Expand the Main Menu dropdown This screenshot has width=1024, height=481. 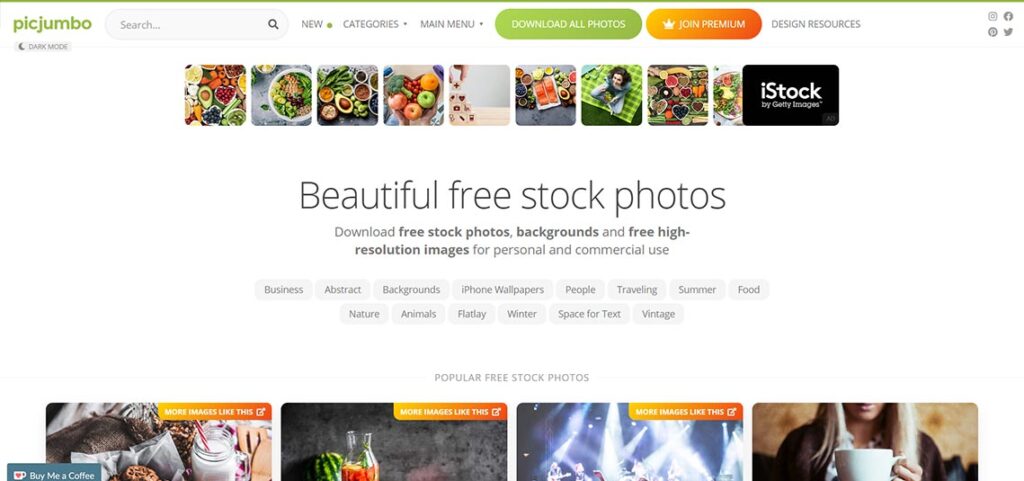[451, 24]
